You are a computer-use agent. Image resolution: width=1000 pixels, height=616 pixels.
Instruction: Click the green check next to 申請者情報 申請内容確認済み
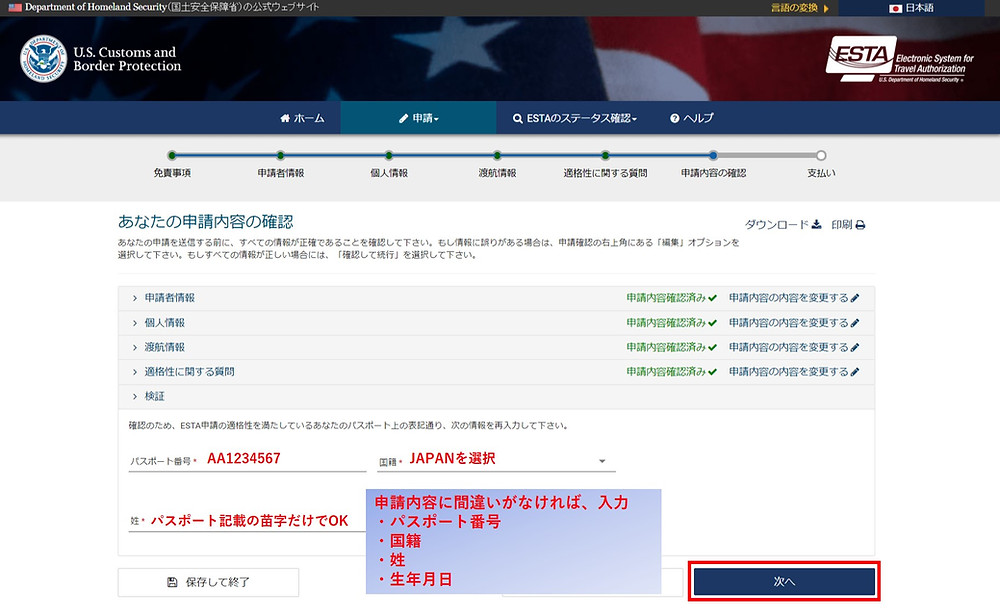coord(712,298)
